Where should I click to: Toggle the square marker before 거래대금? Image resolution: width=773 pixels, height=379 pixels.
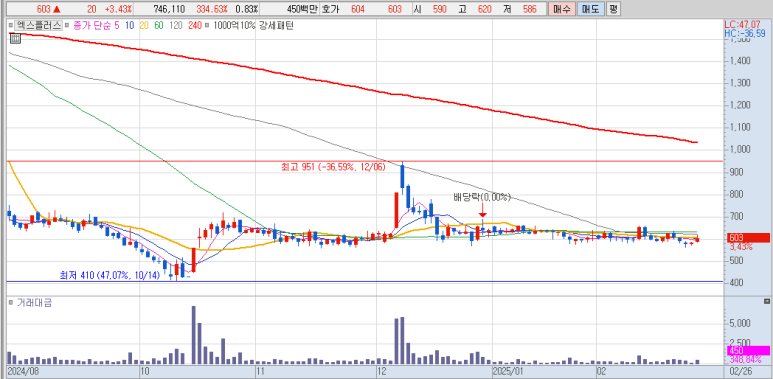click(11, 303)
